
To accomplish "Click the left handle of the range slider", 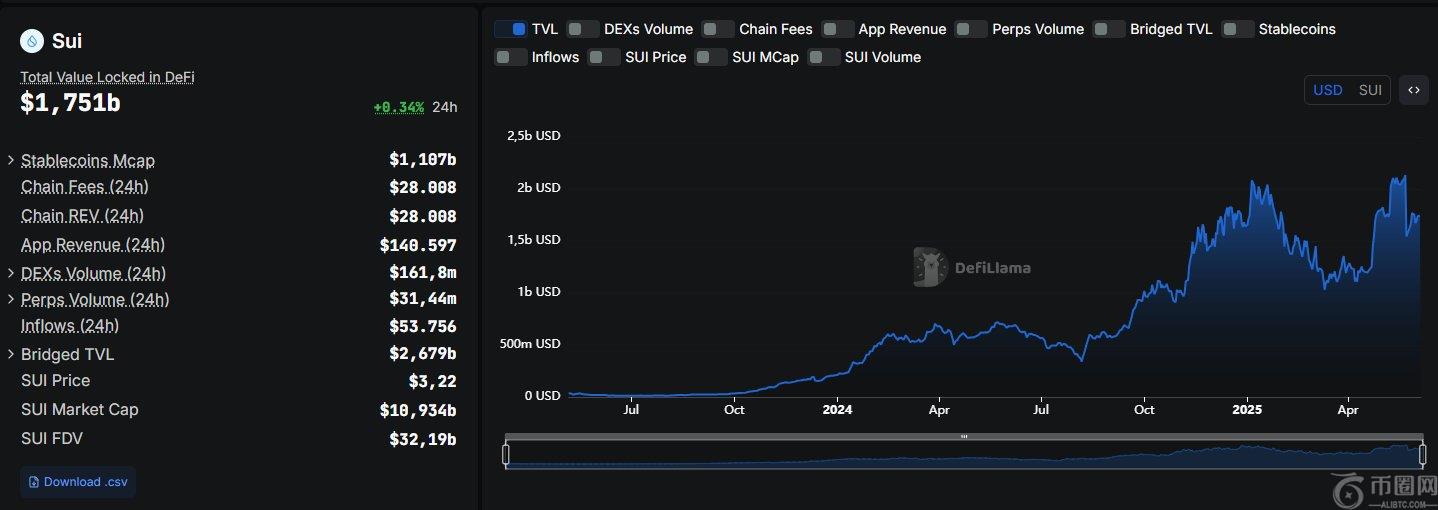I will (x=506, y=454).
